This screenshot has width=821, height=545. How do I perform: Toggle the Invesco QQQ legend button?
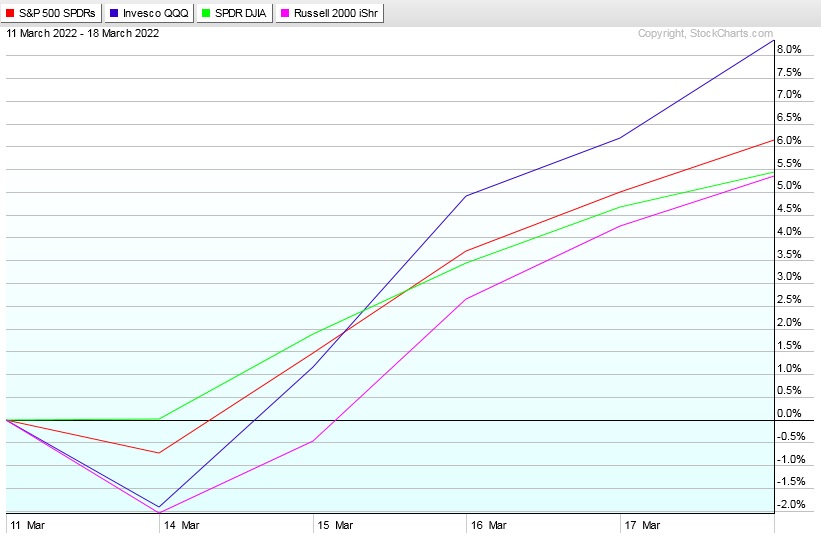149,13
